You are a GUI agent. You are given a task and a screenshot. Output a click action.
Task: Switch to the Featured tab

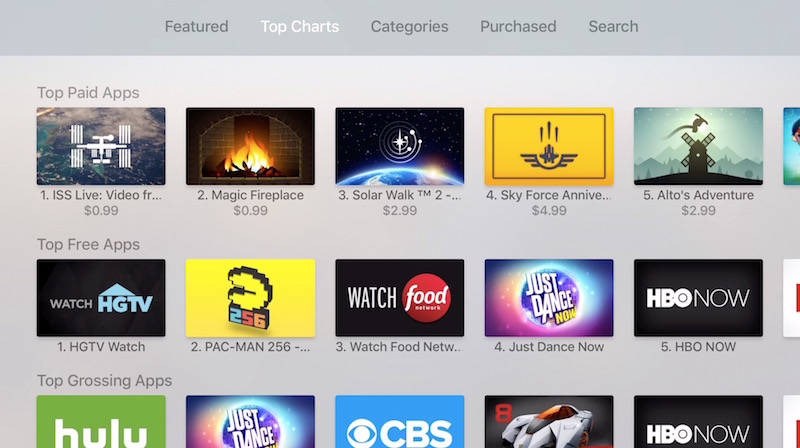(196, 27)
